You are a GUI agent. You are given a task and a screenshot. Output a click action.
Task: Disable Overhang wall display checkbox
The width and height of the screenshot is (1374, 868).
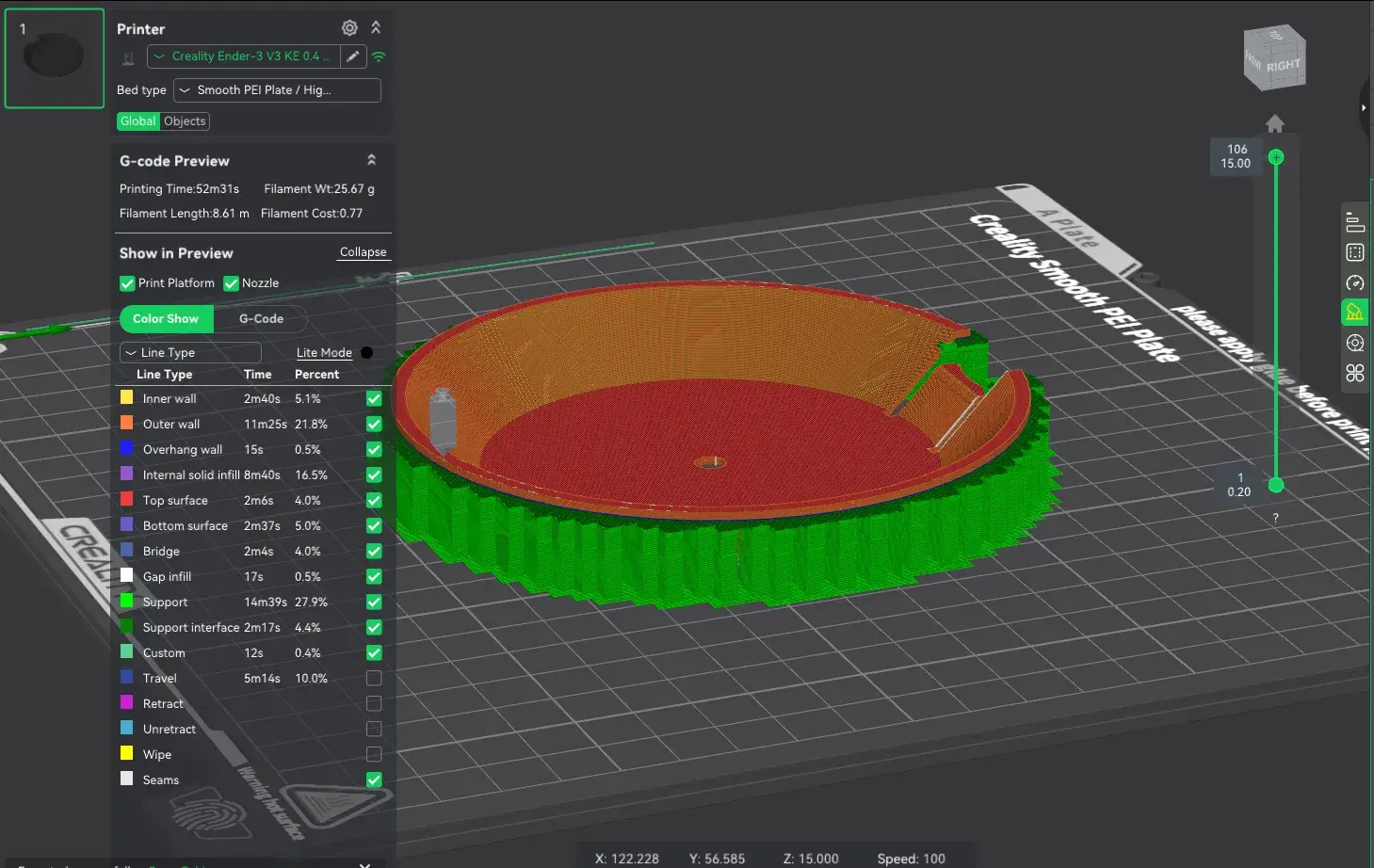(x=374, y=449)
